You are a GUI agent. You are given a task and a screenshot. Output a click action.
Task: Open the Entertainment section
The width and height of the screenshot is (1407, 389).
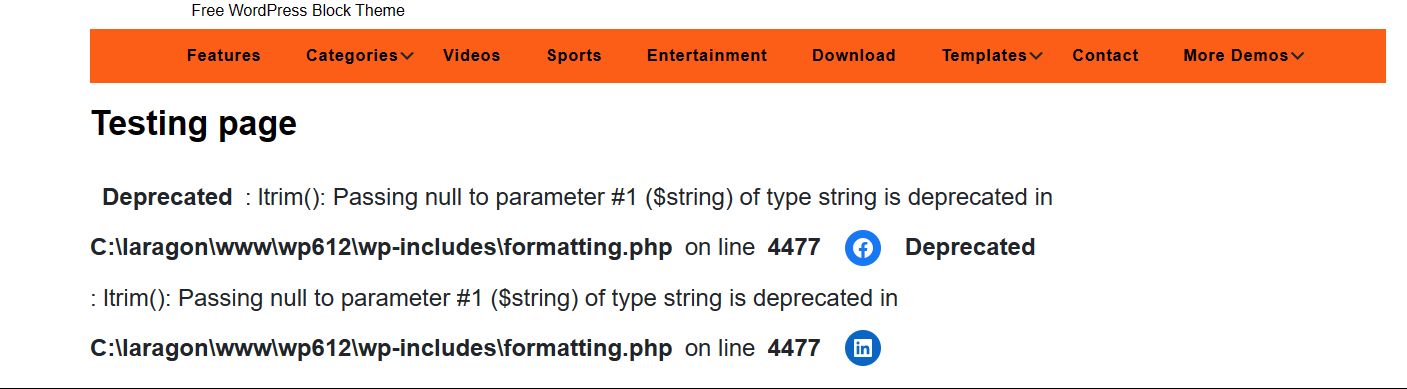[707, 56]
